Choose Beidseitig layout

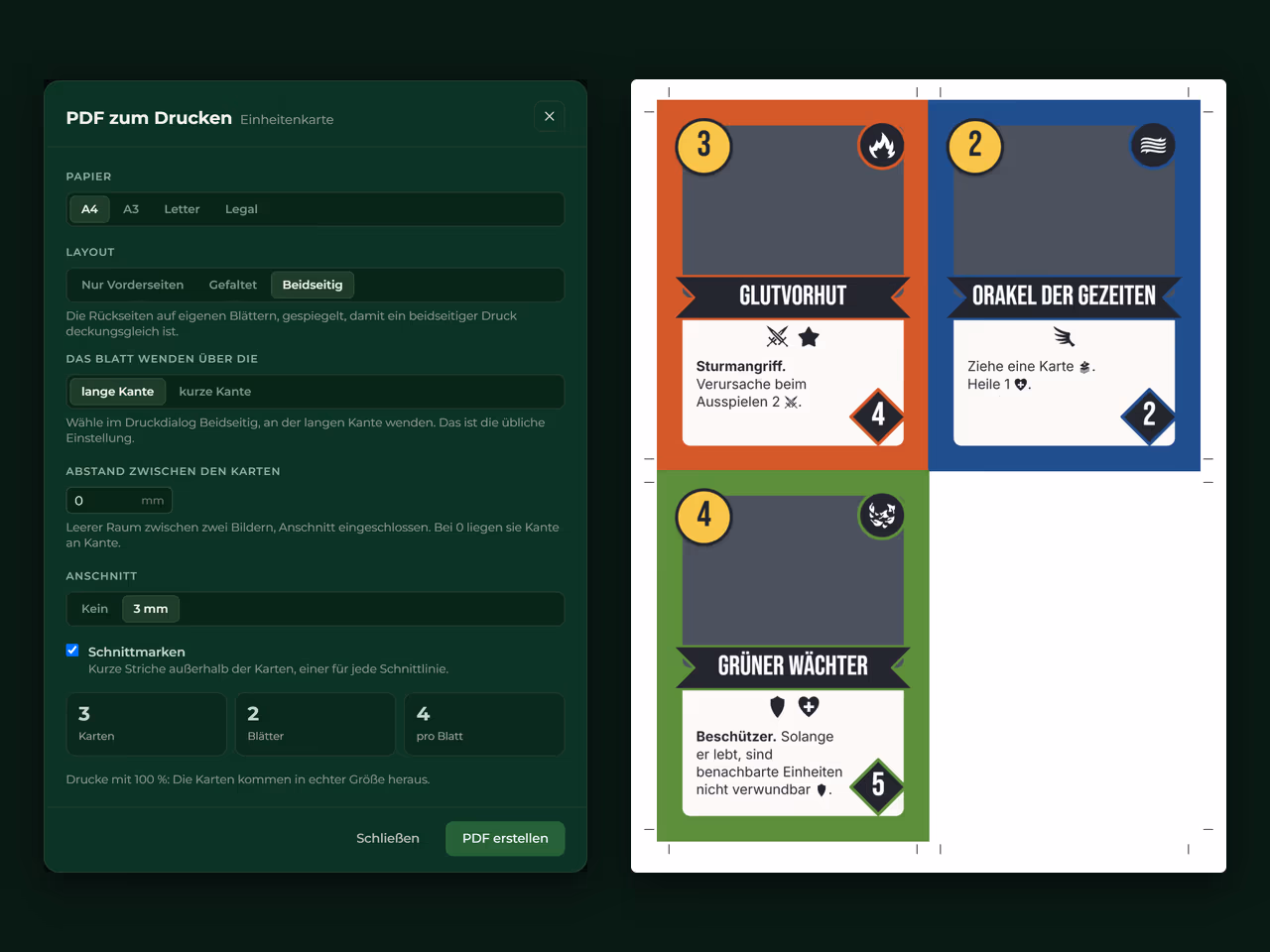click(x=313, y=285)
